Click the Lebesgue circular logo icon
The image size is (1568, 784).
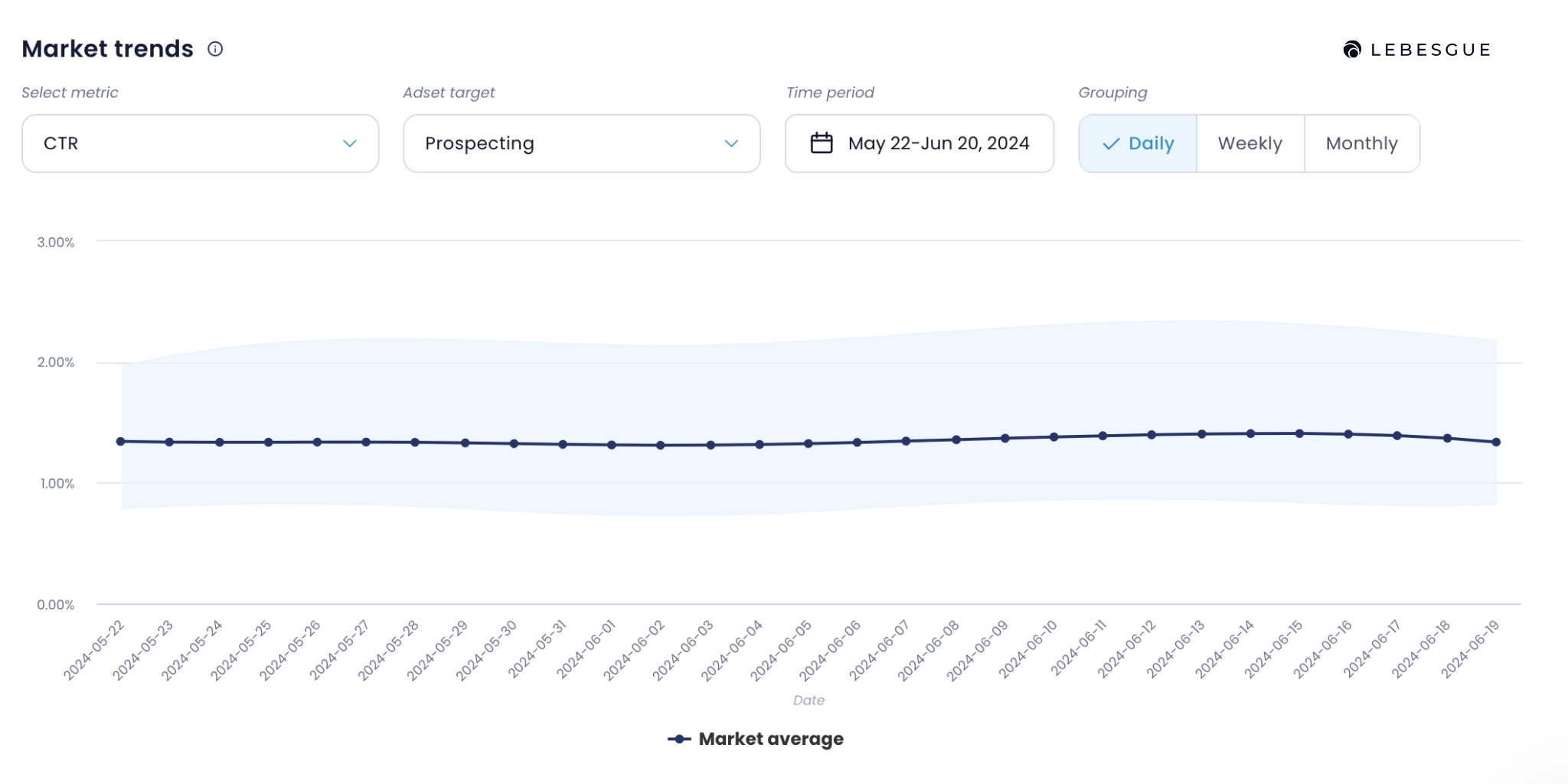tap(1352, 49)
